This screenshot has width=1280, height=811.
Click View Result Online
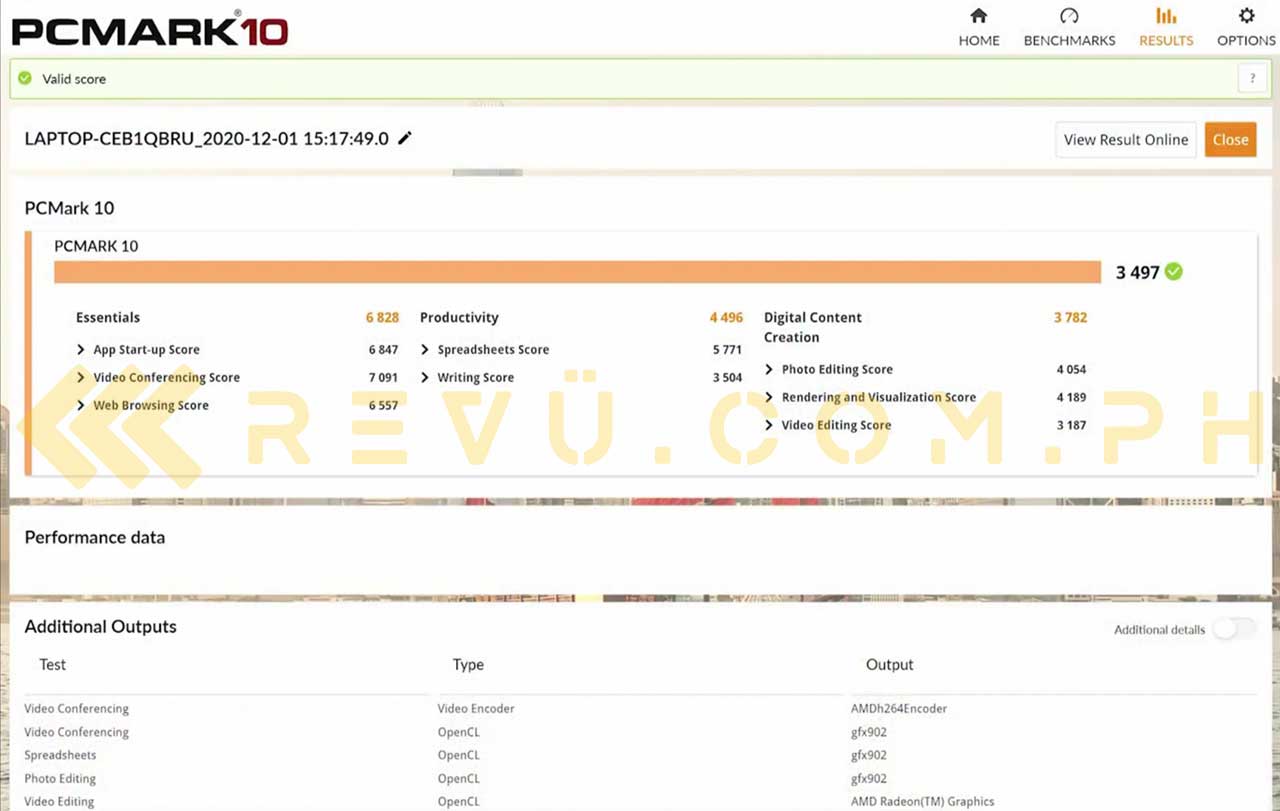(x=1126, y=140)
